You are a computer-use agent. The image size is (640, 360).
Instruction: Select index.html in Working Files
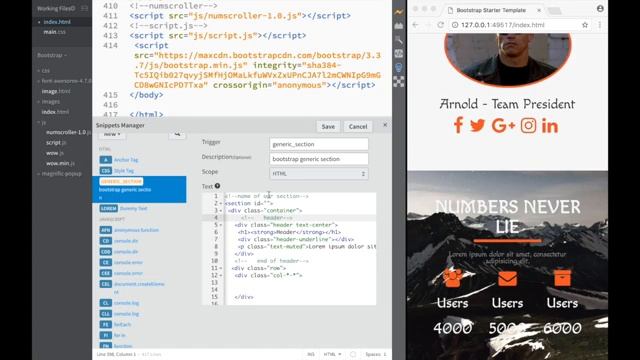pyautogui.click(x=57, y=22)
